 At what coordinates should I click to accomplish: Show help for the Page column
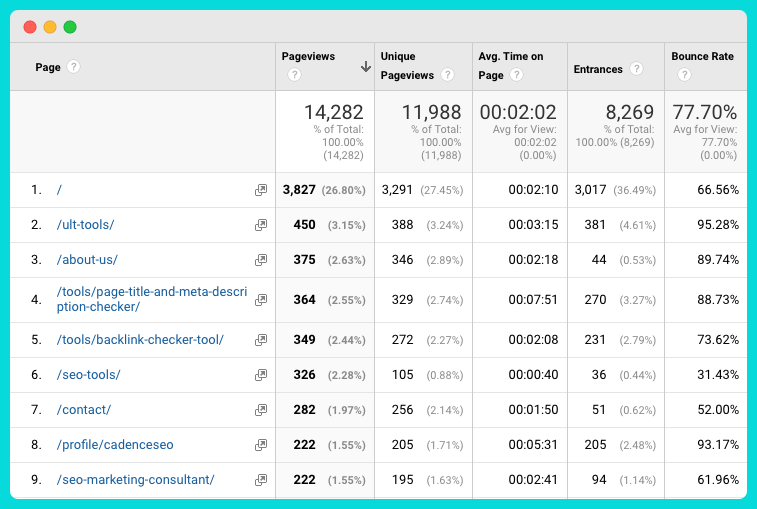(73, 67)
